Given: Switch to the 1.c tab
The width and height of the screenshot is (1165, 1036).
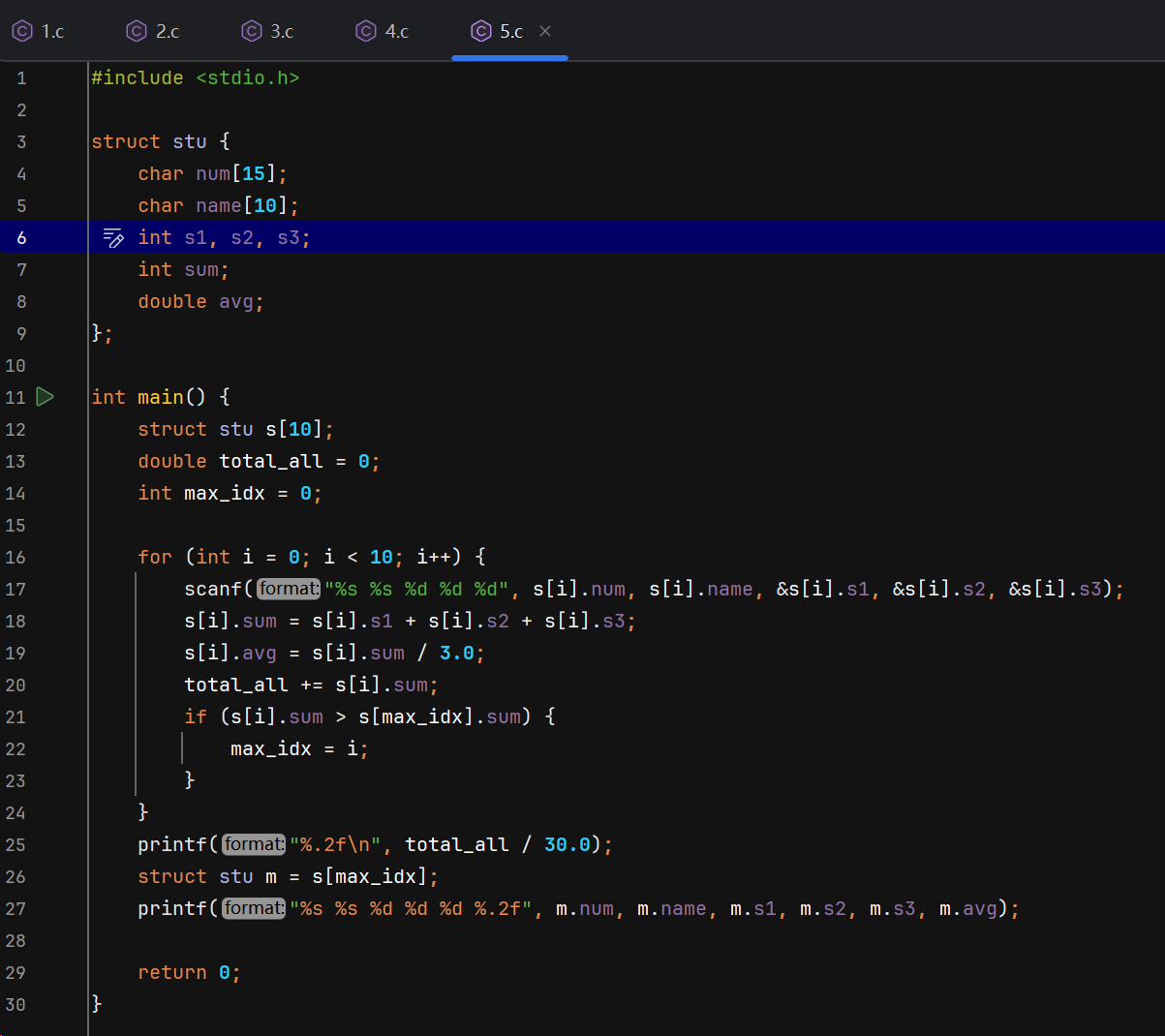Looking at the screenshot, I should click(52, 32).
